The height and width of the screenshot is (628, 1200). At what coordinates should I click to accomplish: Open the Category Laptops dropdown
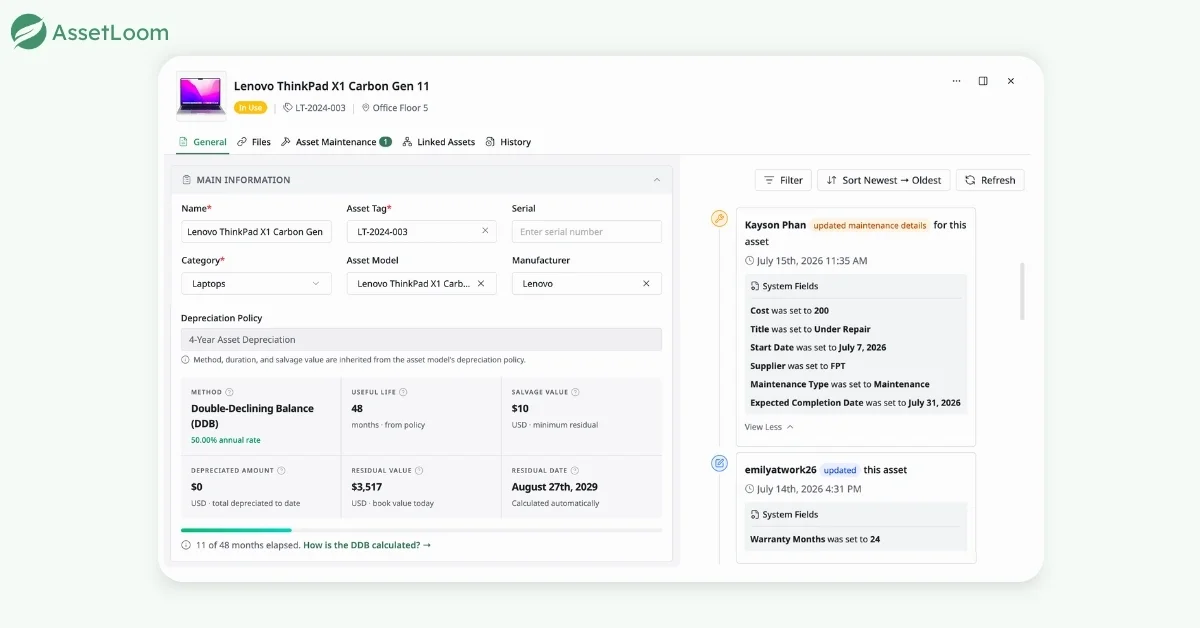[x=256, y=283]
